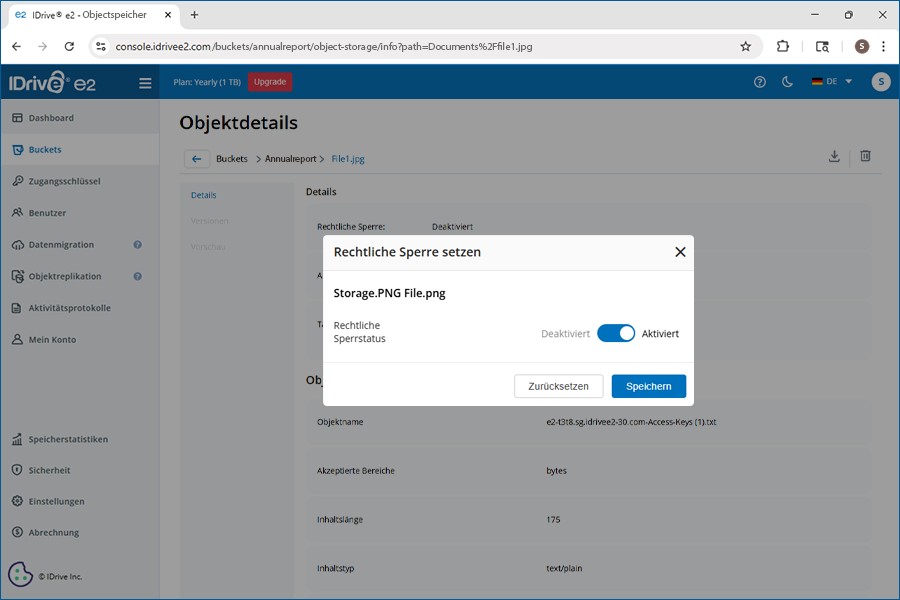Open Dashboard in the sidebar

coord(51,118)
